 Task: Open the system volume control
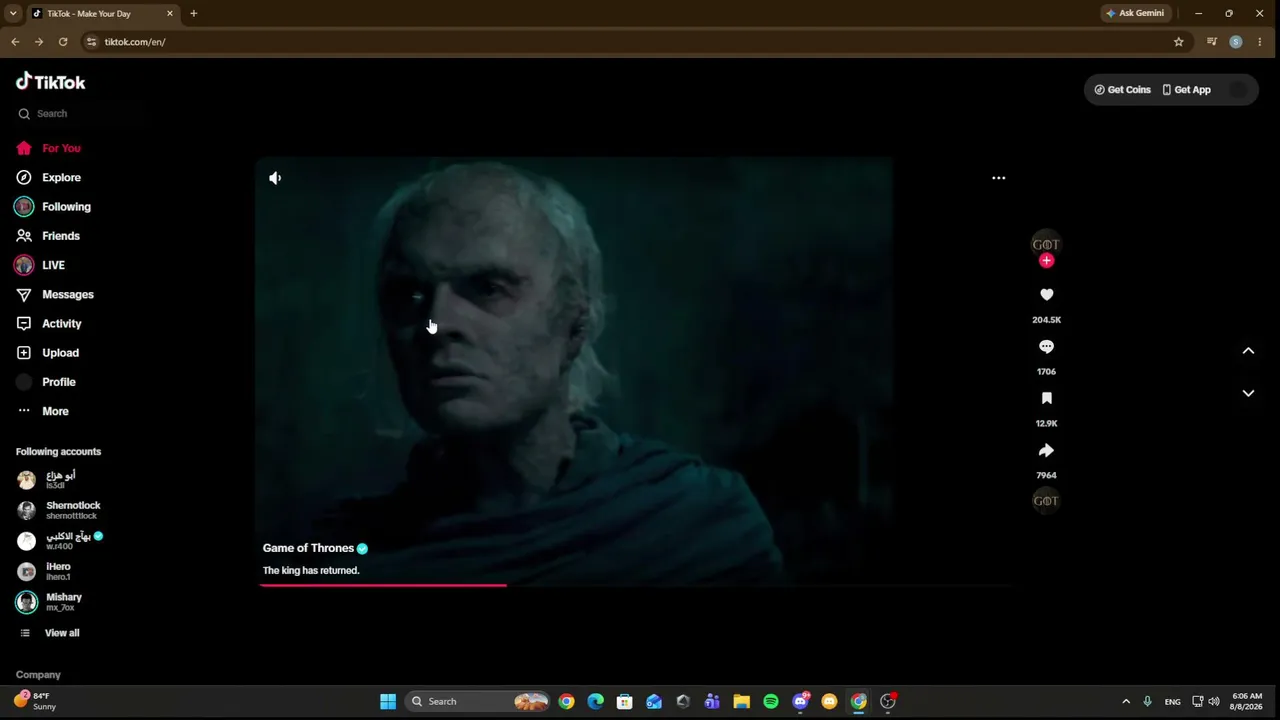pyautogui.click(x=1213, y=702)
